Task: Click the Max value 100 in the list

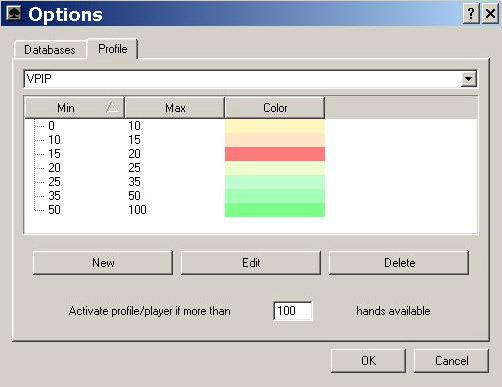Action: [x=137, y=210]
